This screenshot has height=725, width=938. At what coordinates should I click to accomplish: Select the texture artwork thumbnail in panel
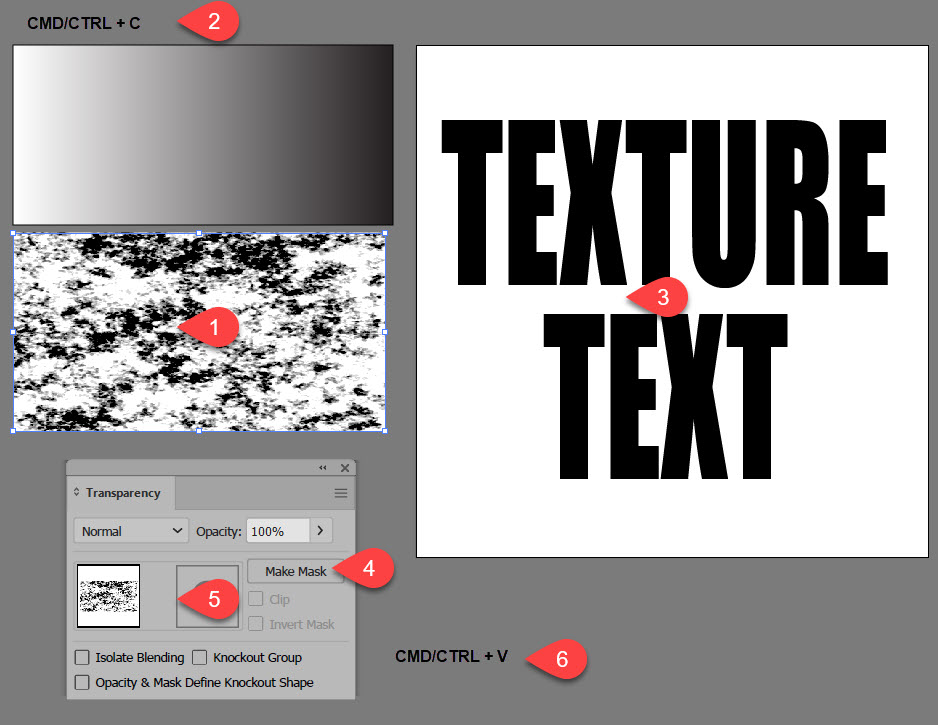click(108, 596)
